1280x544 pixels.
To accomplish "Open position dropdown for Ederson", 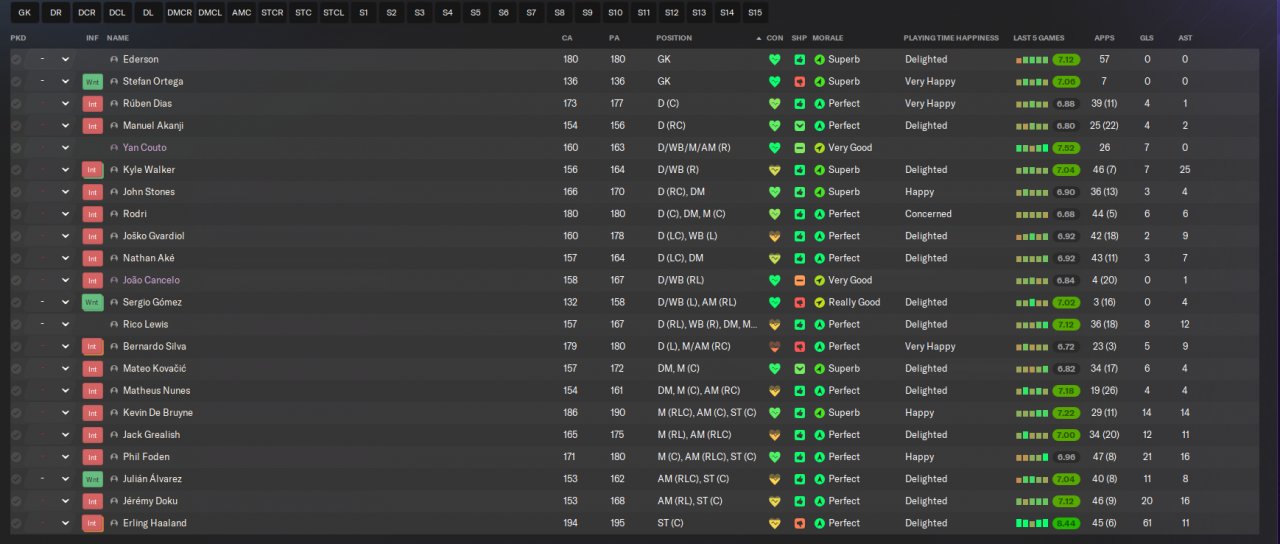I will (x=66, y=59).
